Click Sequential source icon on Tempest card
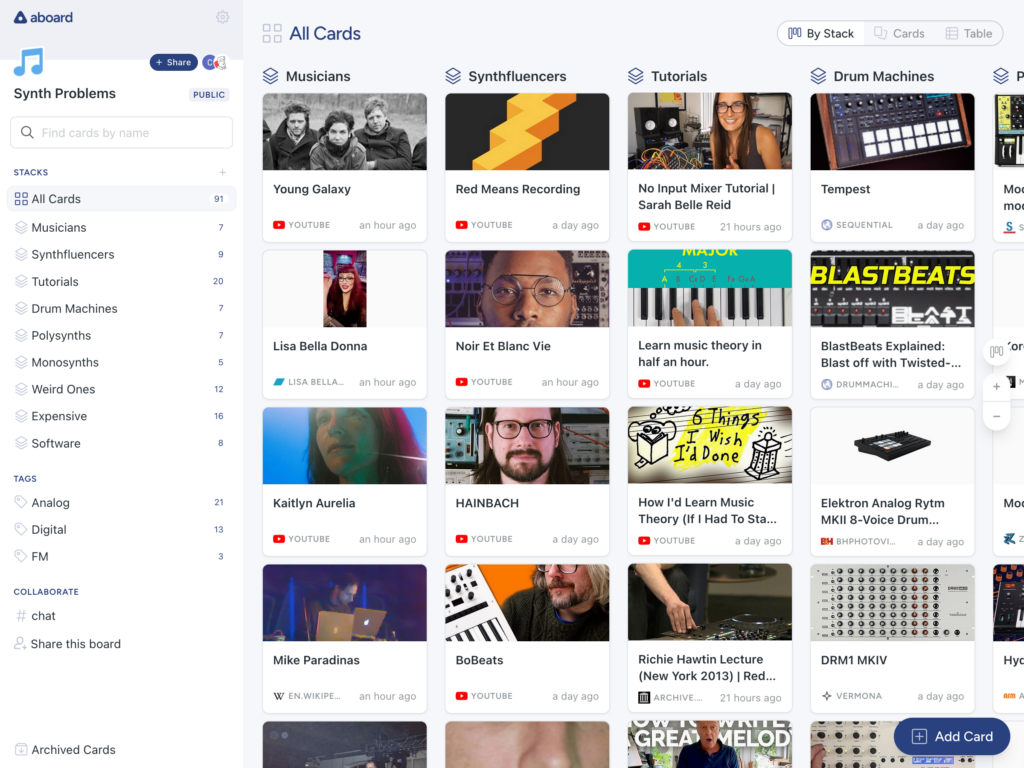The width and height of the screenshot is (1024, 768). 827,225
